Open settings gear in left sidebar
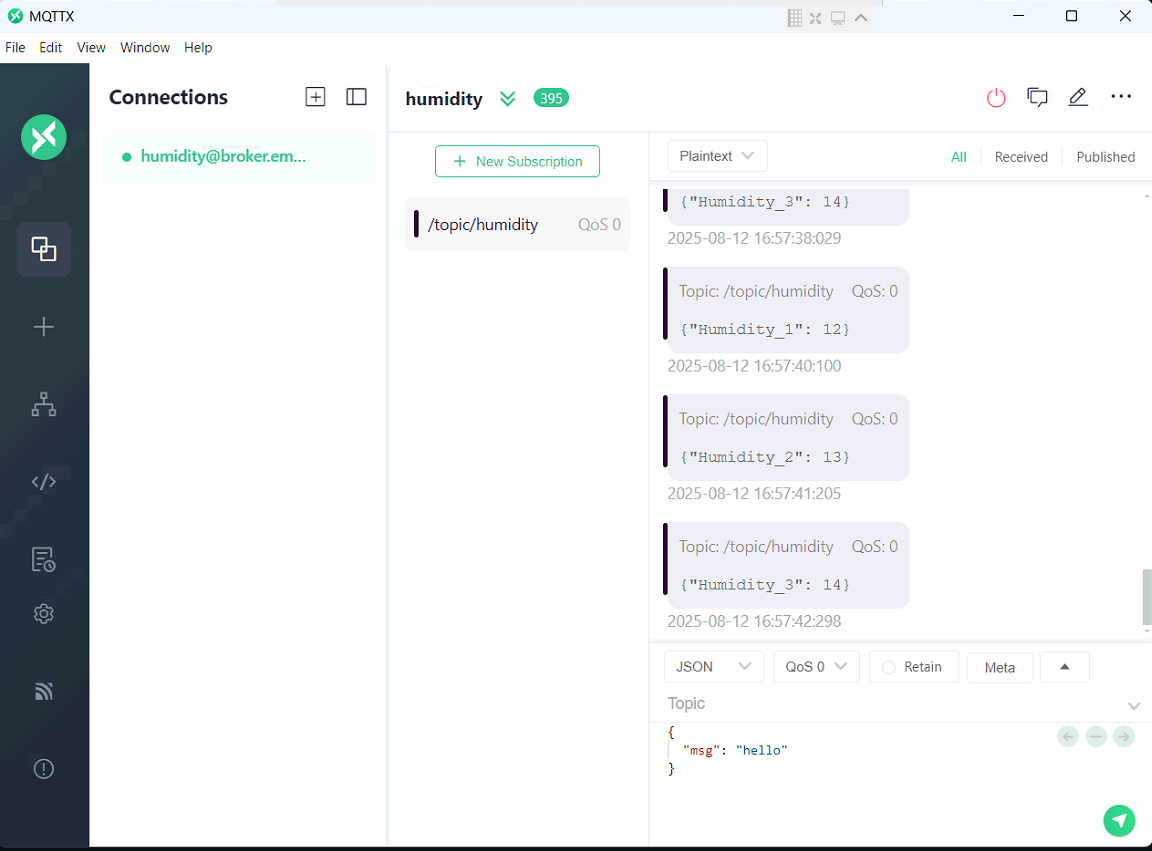The width and height of the screenshot is (1152, 851). pyautogui.click(x=43, y=614)
